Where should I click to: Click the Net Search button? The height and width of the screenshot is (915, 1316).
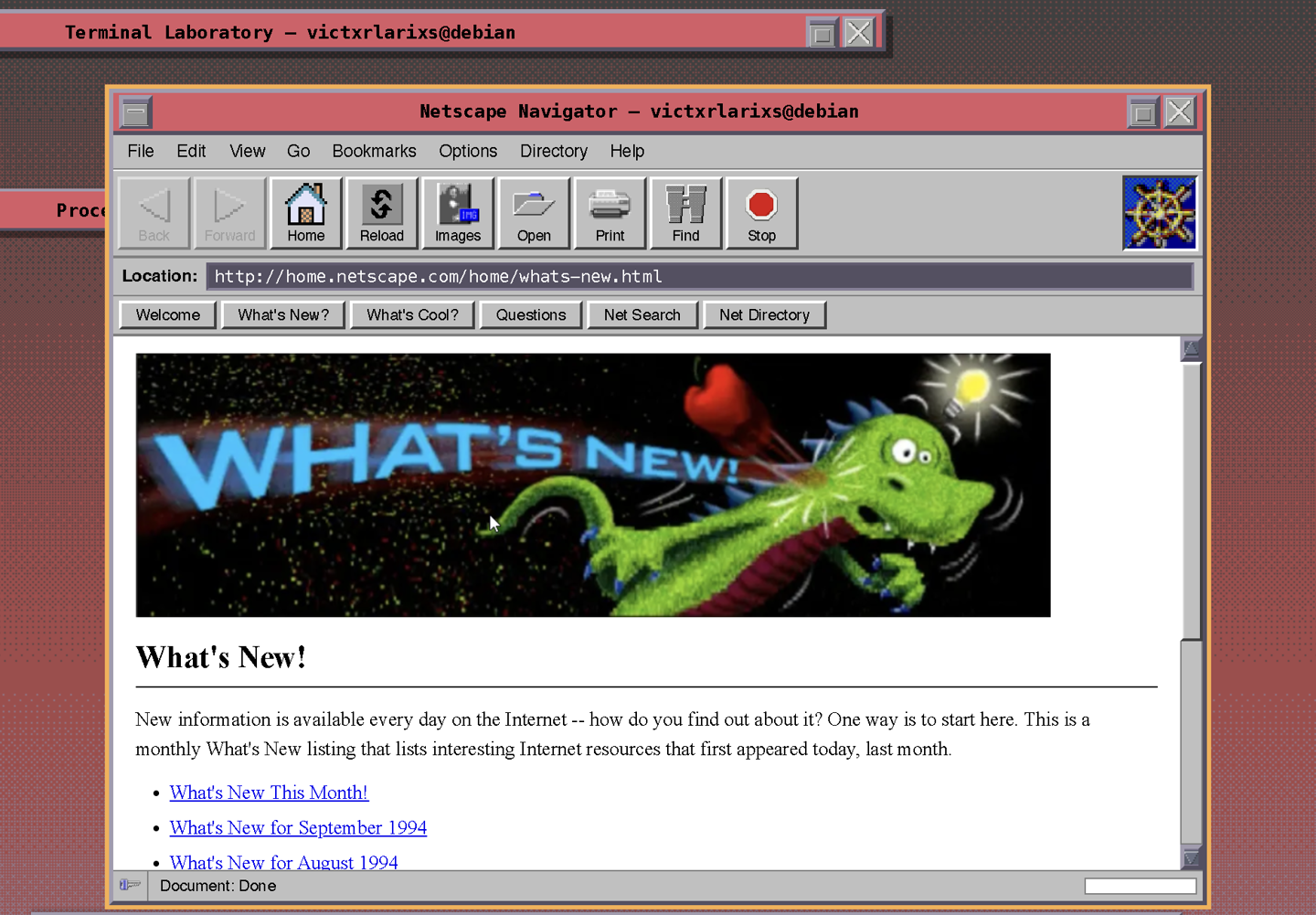click(x=642, y=314)
